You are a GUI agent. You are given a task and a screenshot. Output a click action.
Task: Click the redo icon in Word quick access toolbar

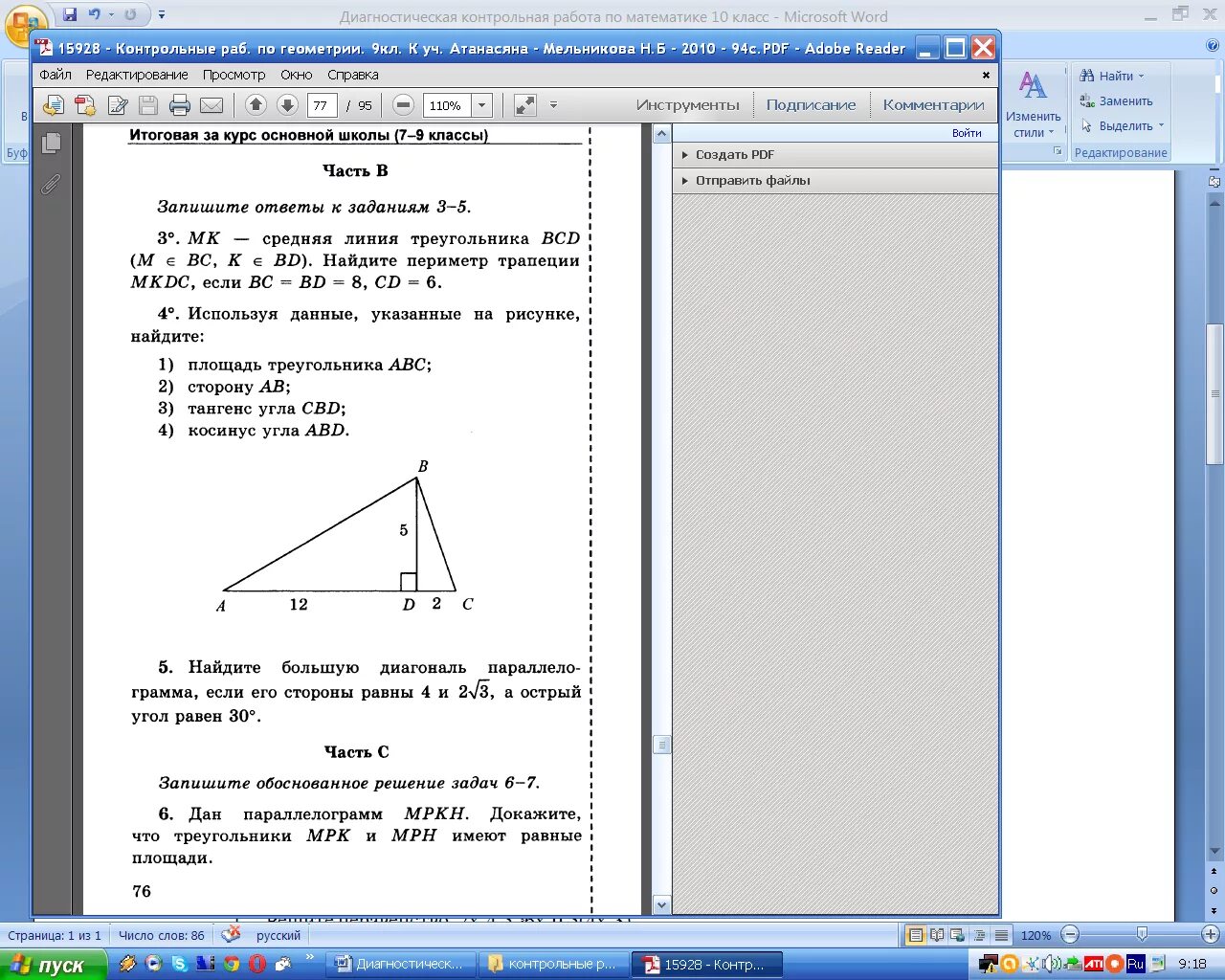pos(130,14)
